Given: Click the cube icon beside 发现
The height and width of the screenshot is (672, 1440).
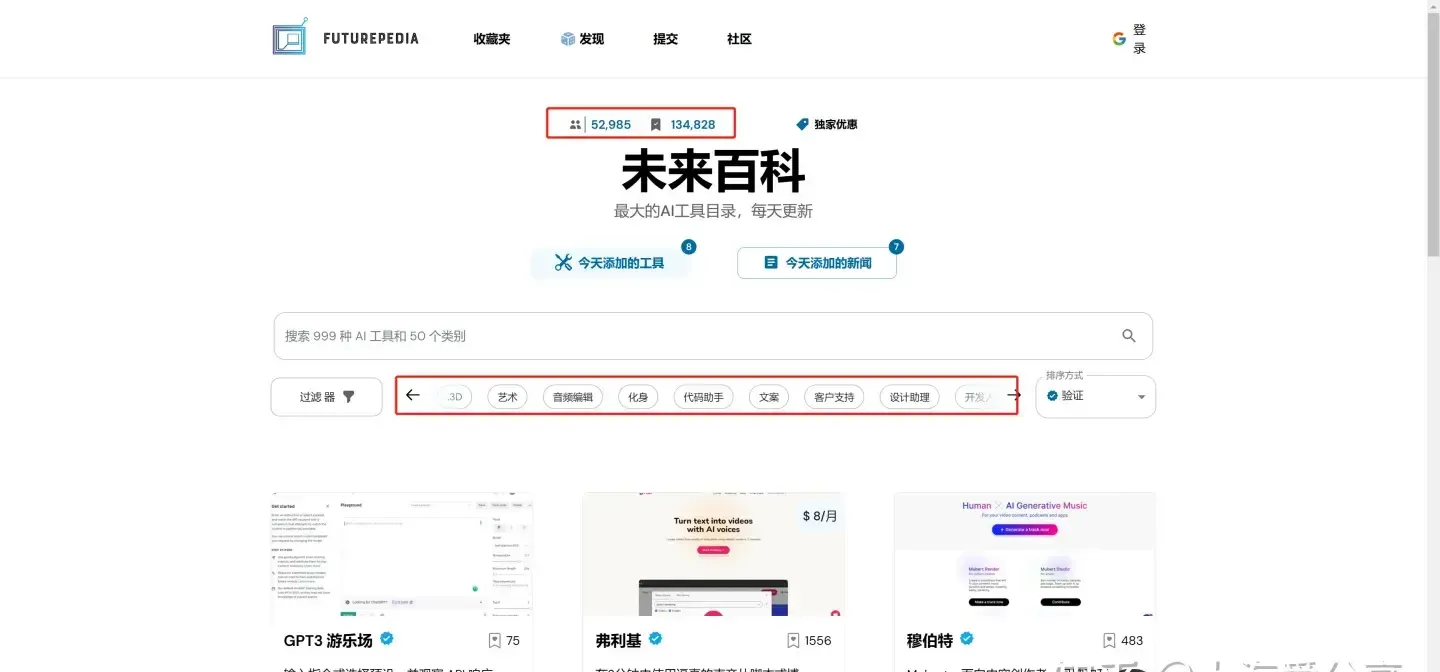Looking at the screenshot, I should pos(567,39).
